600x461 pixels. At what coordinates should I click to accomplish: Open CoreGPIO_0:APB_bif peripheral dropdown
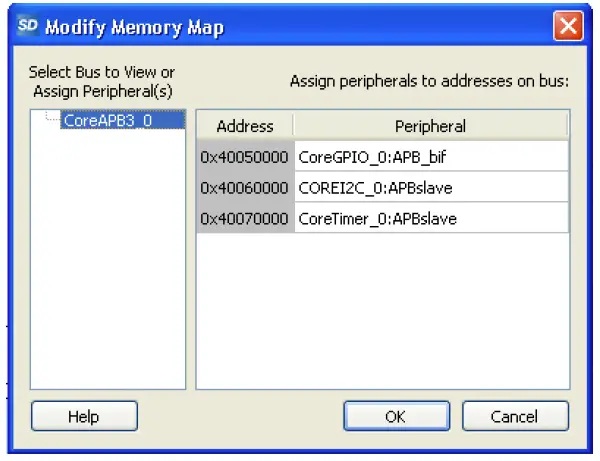[431, 157]
